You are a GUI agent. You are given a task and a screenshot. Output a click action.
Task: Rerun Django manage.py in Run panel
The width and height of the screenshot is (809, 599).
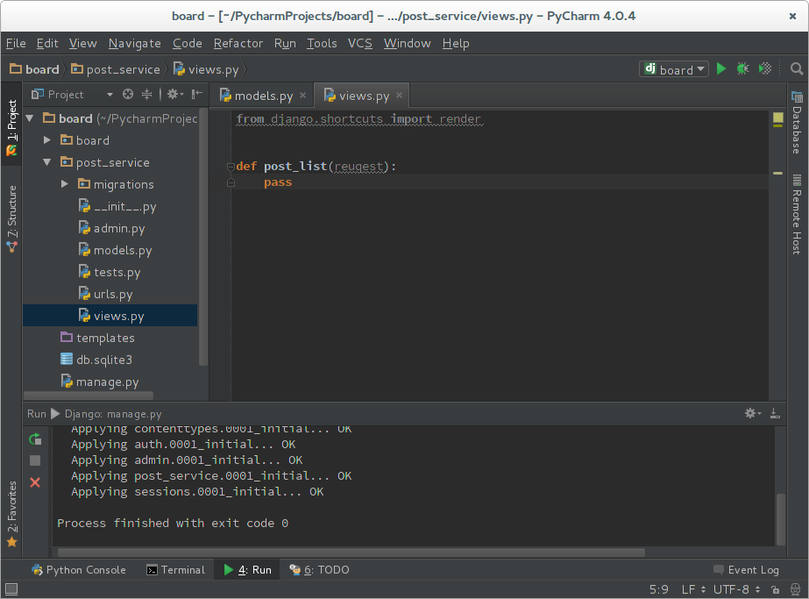coord(35,439)
